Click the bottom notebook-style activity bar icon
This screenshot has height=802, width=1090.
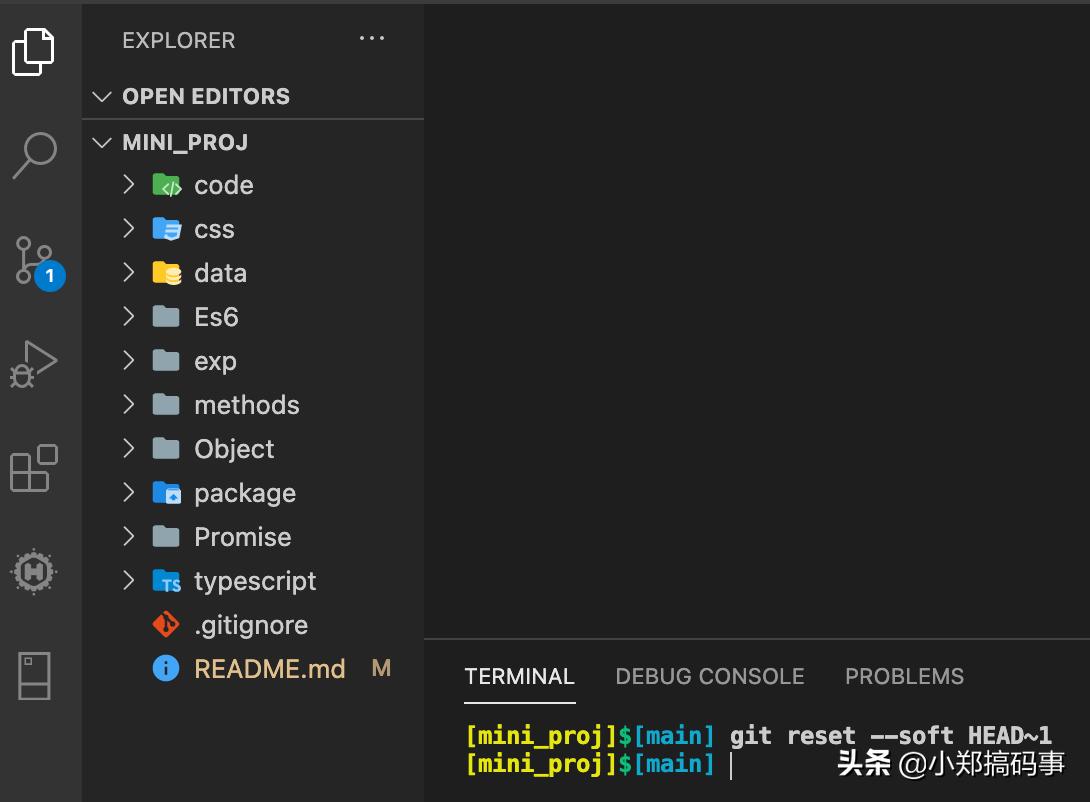pos(34,676)
